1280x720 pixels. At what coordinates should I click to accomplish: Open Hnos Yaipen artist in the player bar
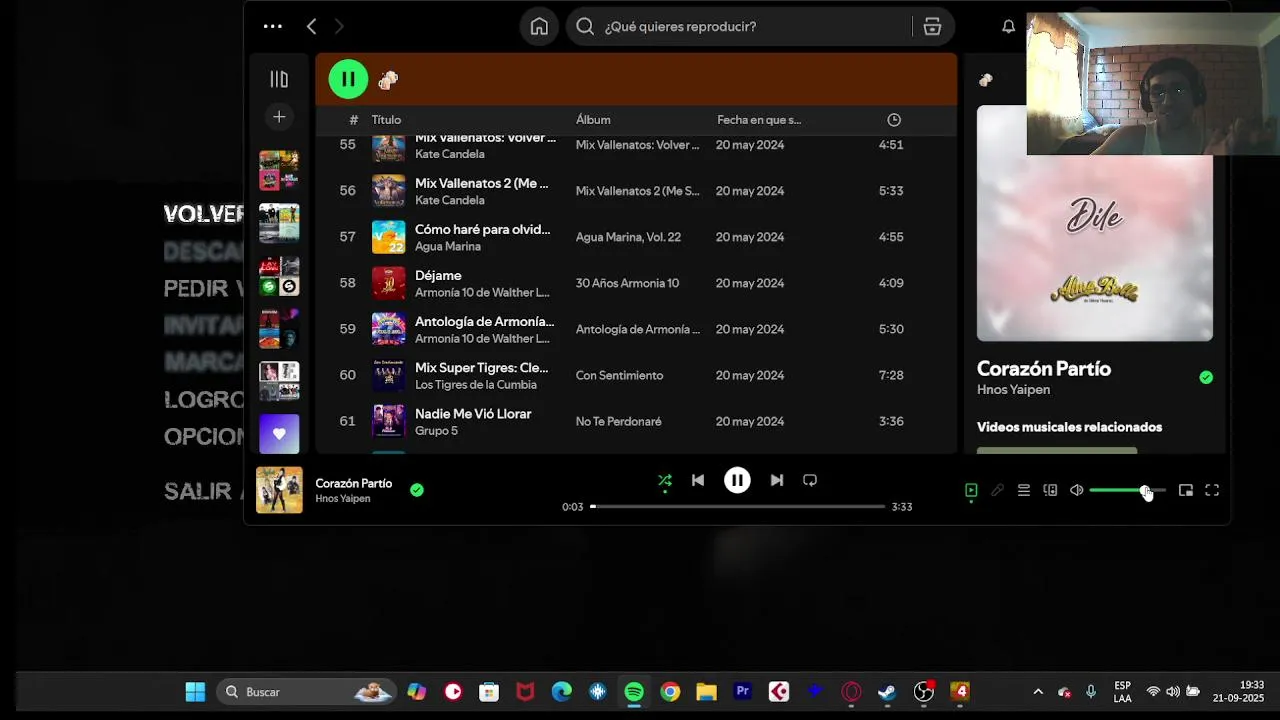(x=343, y=499)
